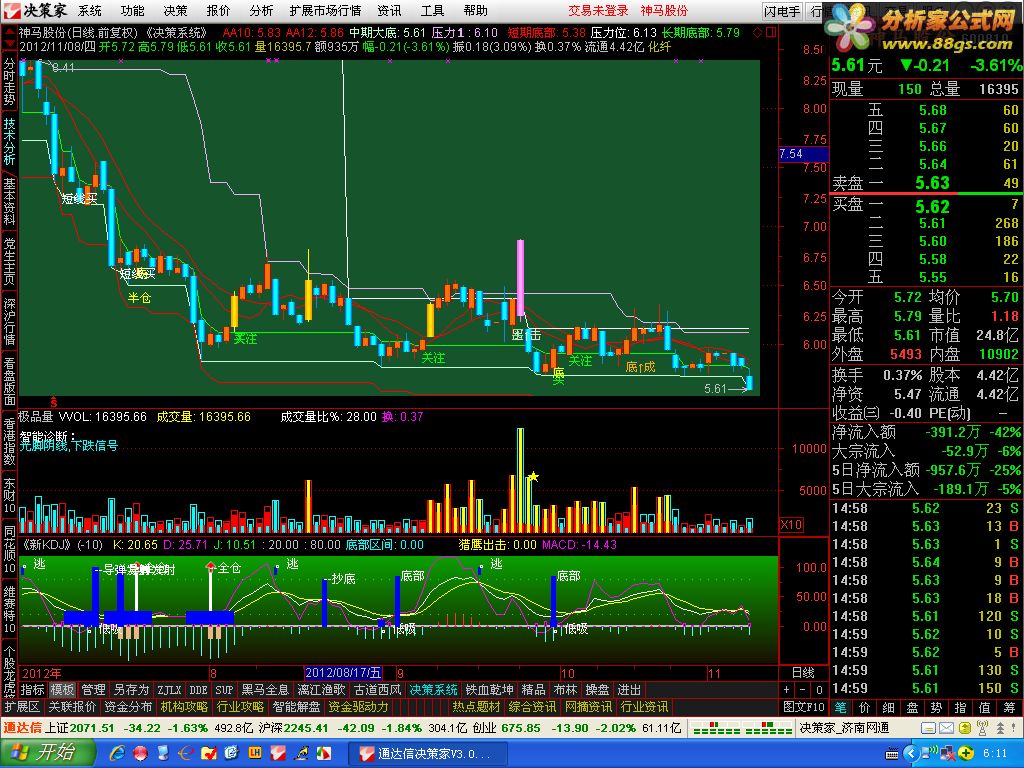Image resolution: width=1024 pixels, height=768 pixels.
Task: Click the X10 scale box on volume axis
Action: [x=791, y=524]
